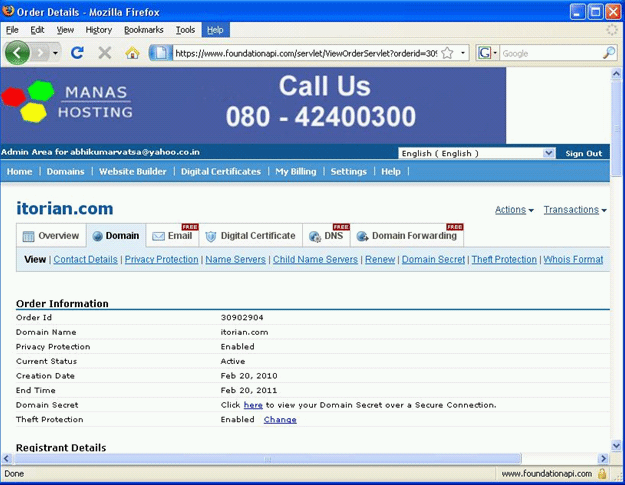Open the Name Servers link

click(x=235, y=259)
